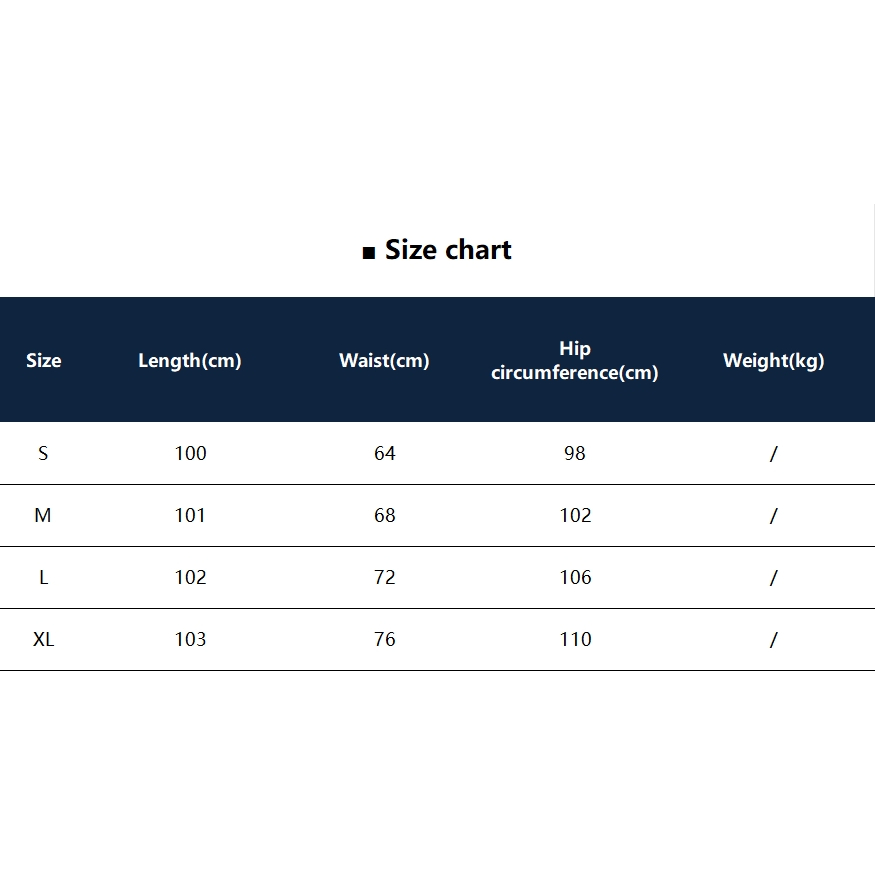The image size is (875, 875).
Task: Click the M size row label
Action: (x=43, y=515)
